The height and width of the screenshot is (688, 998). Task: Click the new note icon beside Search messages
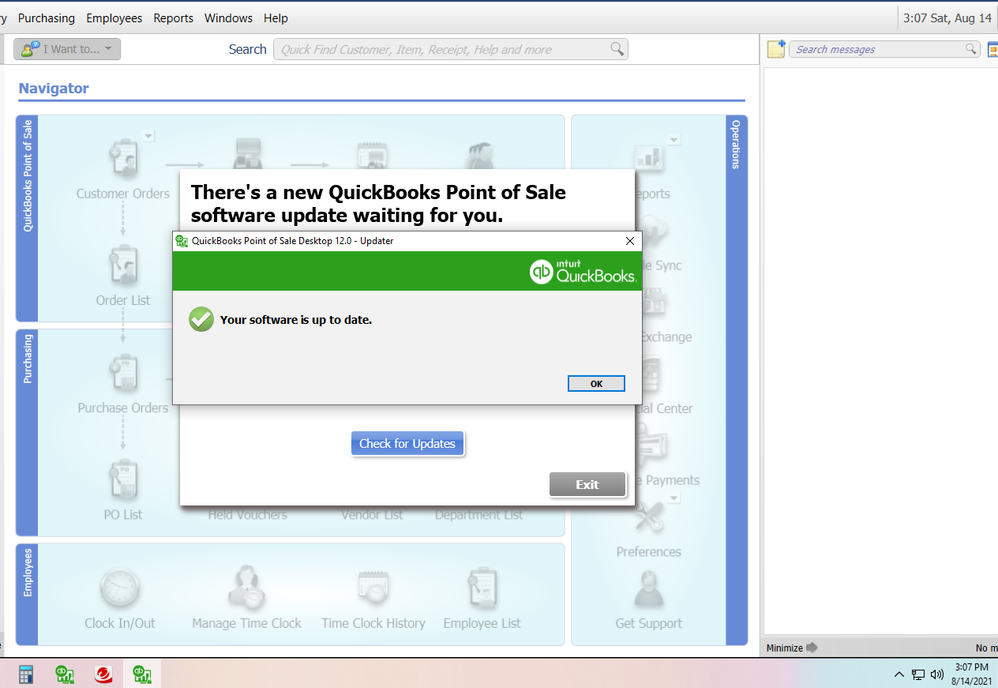pyautogui.click(x=776, y=49)
